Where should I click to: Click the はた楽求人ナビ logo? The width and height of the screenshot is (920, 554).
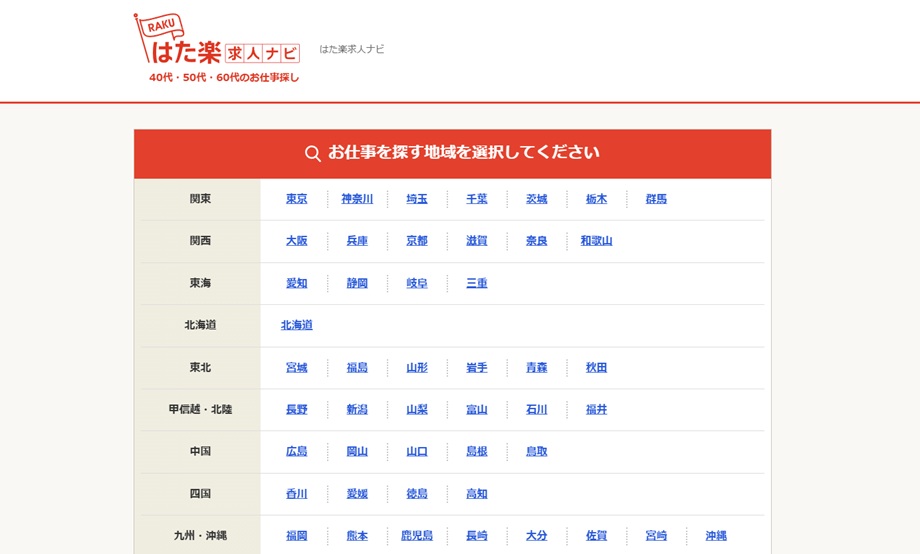click(x=217, y=48)
